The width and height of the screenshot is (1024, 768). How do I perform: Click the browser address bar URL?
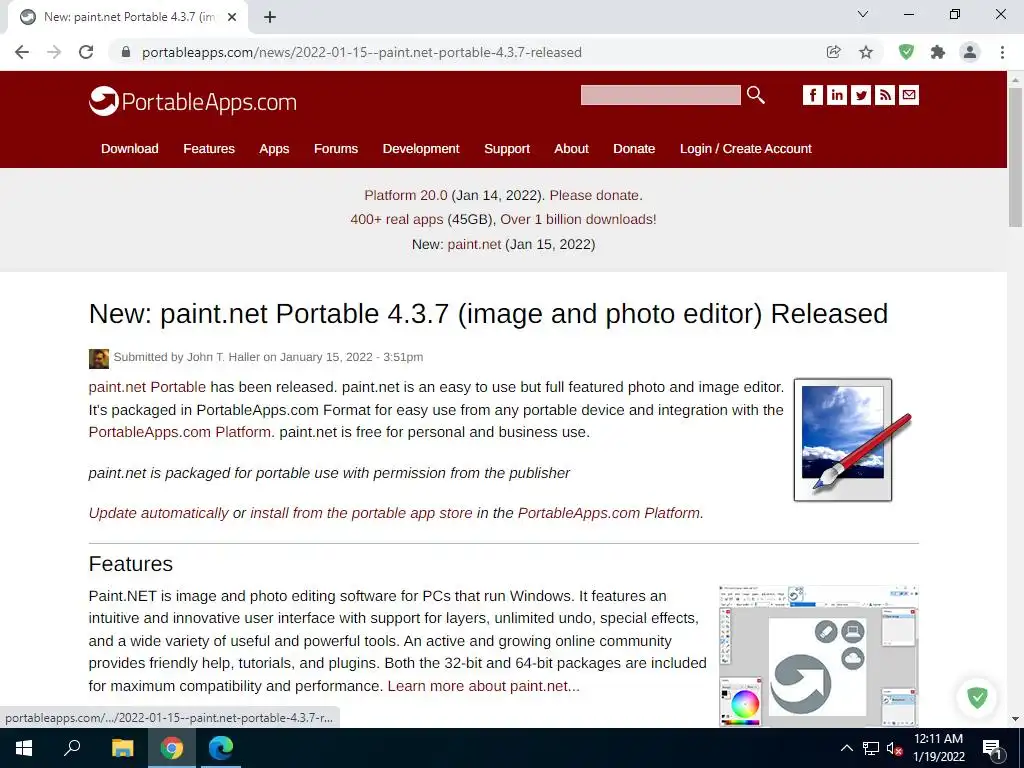[362, 52]
